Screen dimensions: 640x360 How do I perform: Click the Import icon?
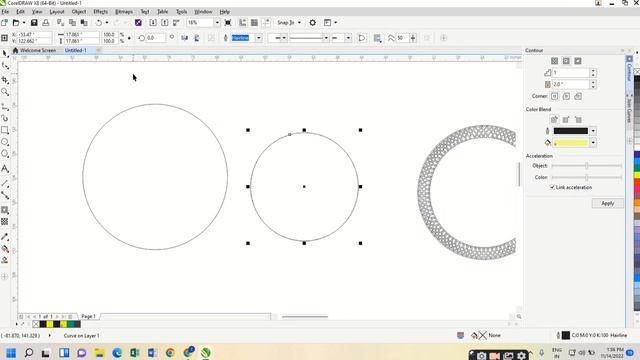tap(153, 22)
